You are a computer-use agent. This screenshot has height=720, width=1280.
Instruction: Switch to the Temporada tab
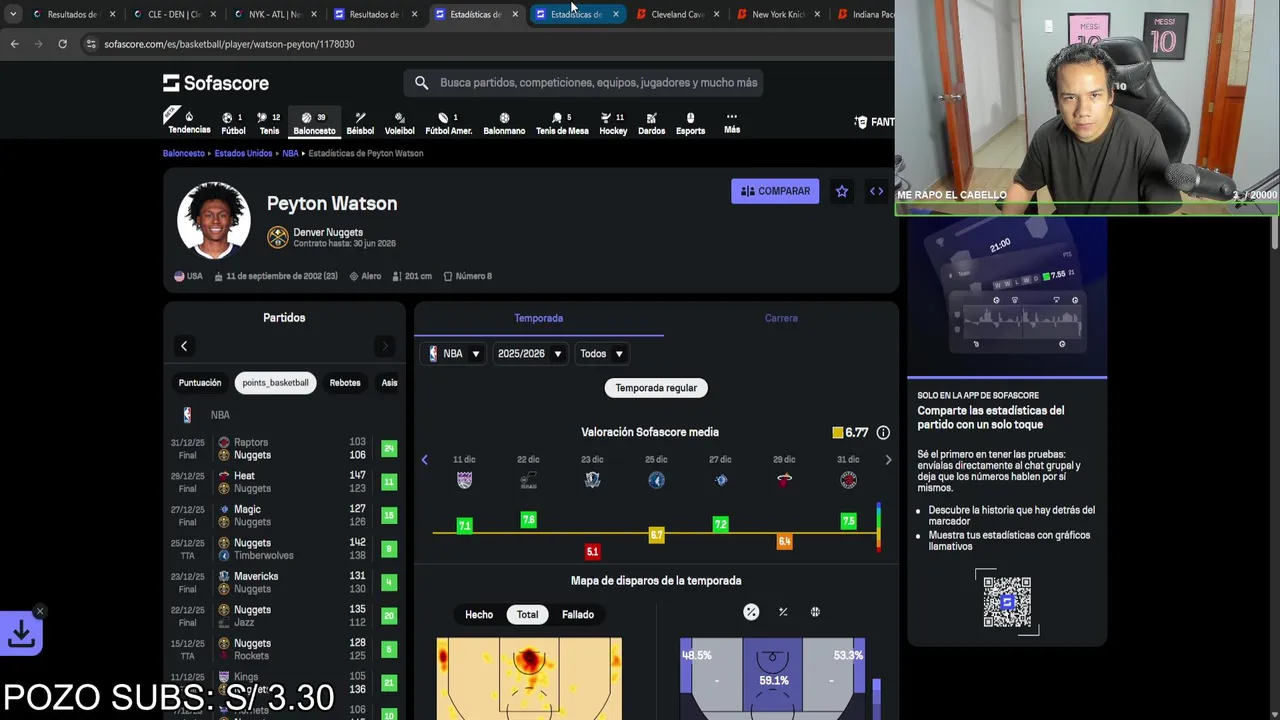click(x=539, y=318)
